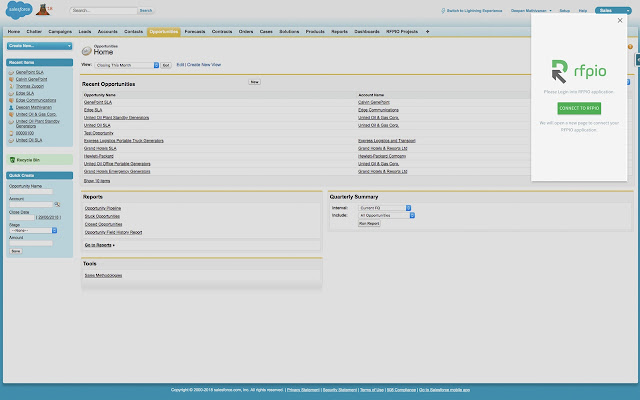Screen dimensions: 640x400
Task: Open the Help link in header
Action: point(583,11)
